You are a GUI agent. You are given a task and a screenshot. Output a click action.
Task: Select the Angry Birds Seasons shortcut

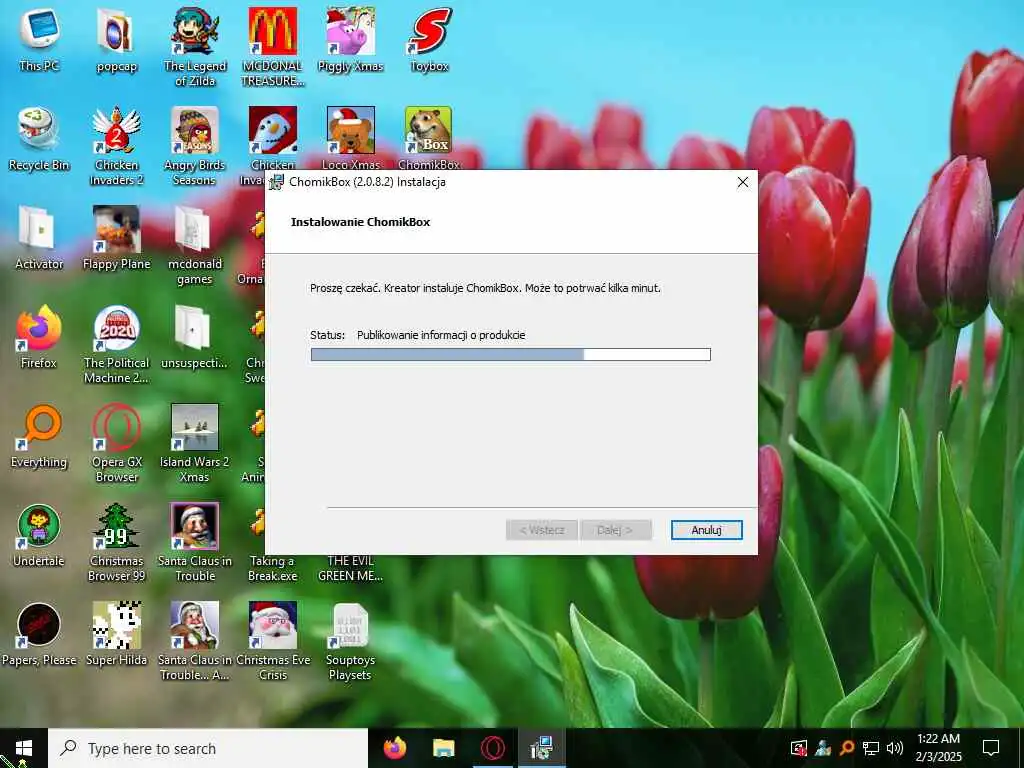coord(195,146)
